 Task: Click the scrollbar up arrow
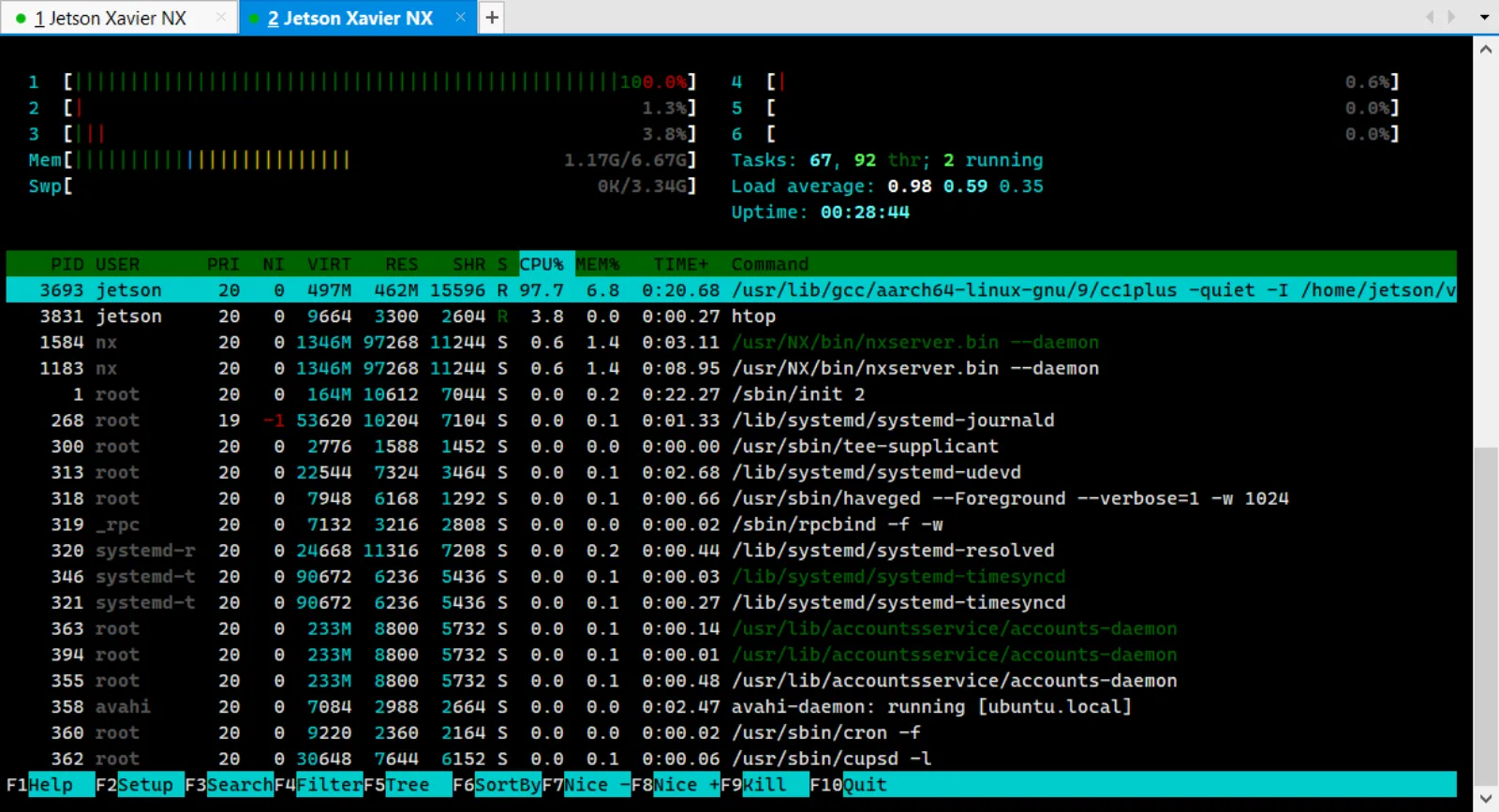1486,50
